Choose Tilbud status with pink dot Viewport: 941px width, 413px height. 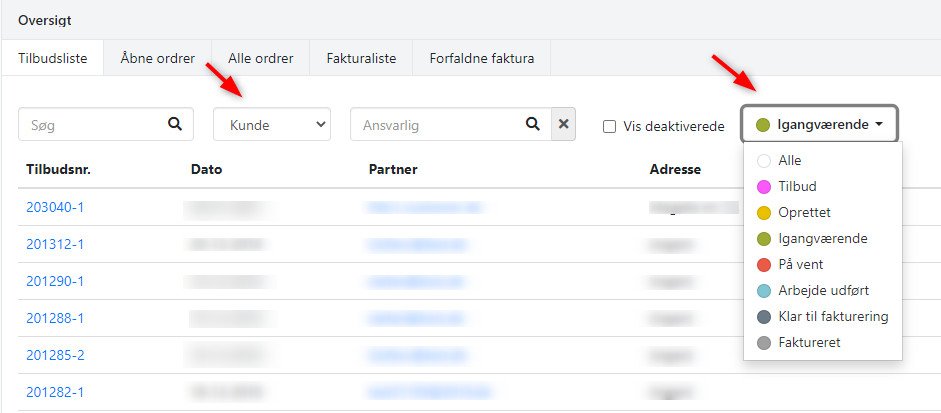click(x=796, y=186)
